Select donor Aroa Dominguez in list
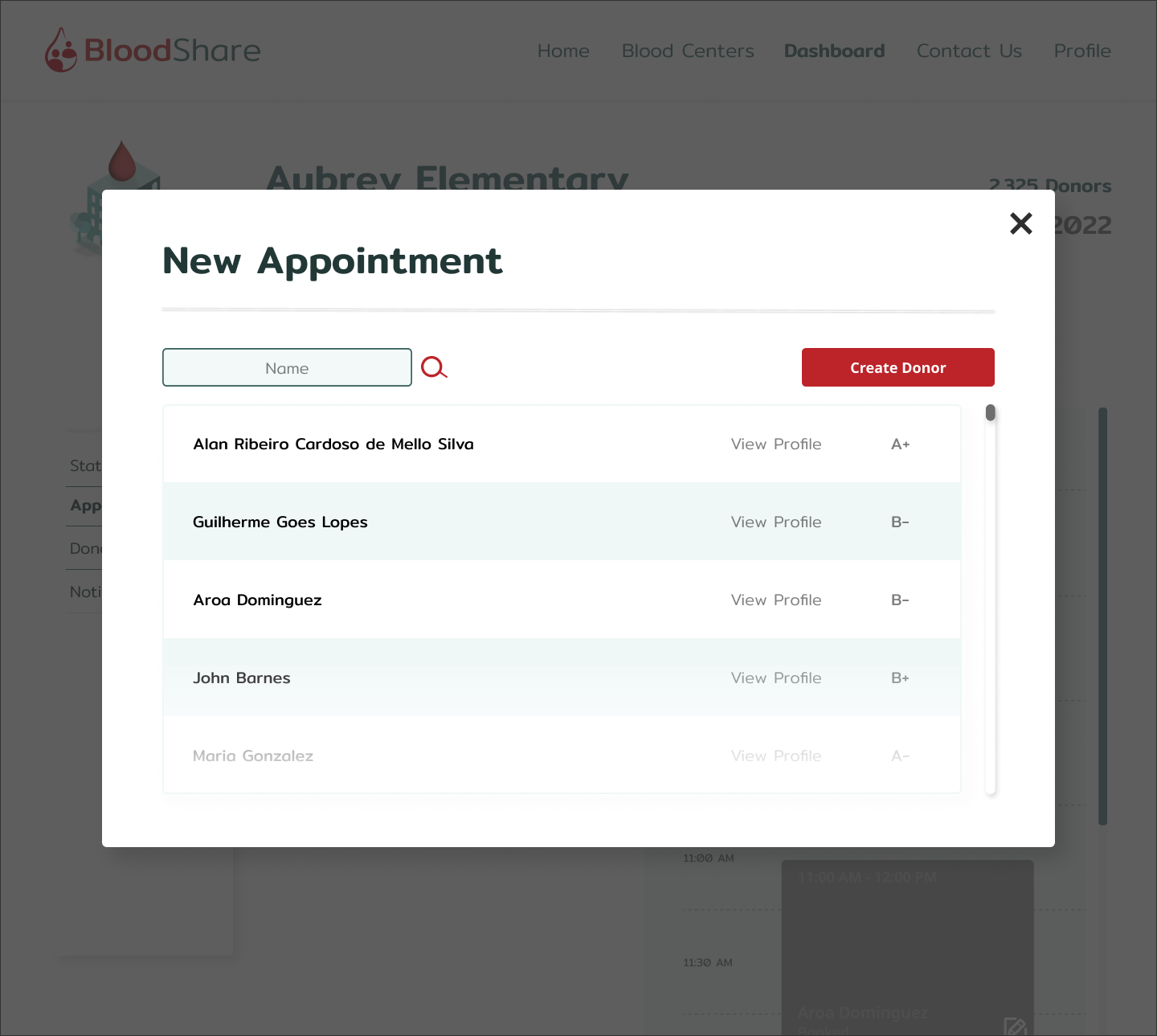 562,600
